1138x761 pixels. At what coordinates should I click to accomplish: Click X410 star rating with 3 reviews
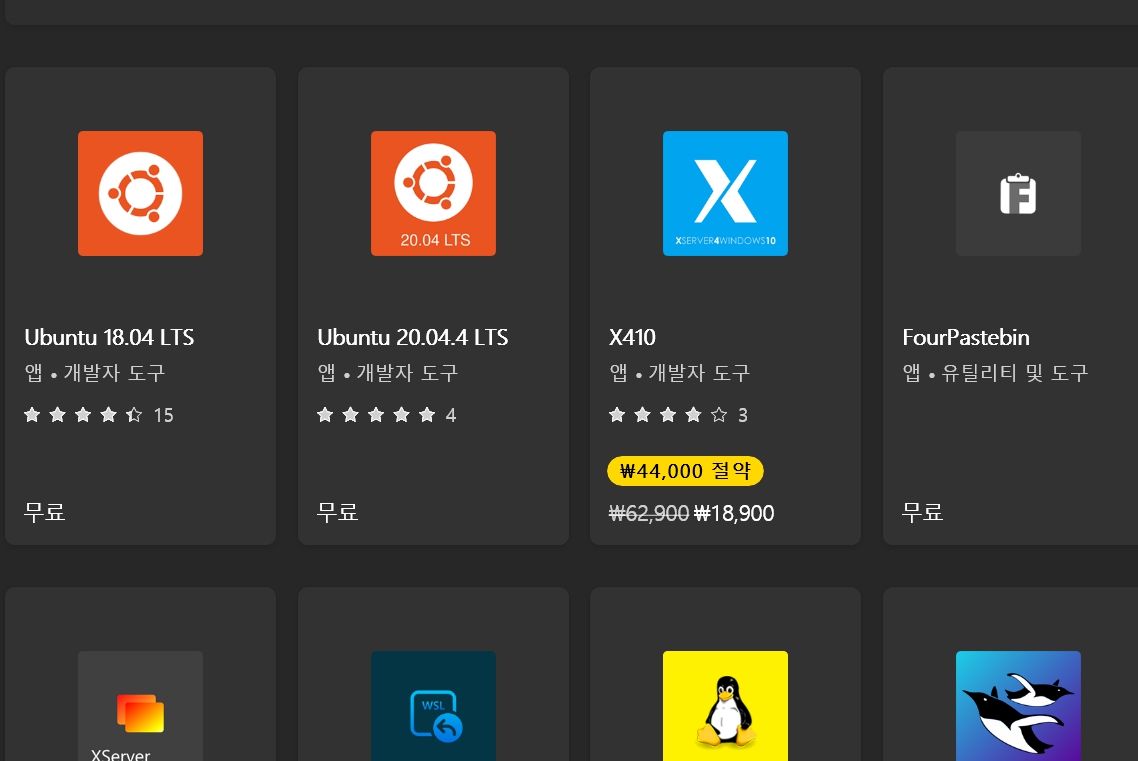[x=678, y=415]
